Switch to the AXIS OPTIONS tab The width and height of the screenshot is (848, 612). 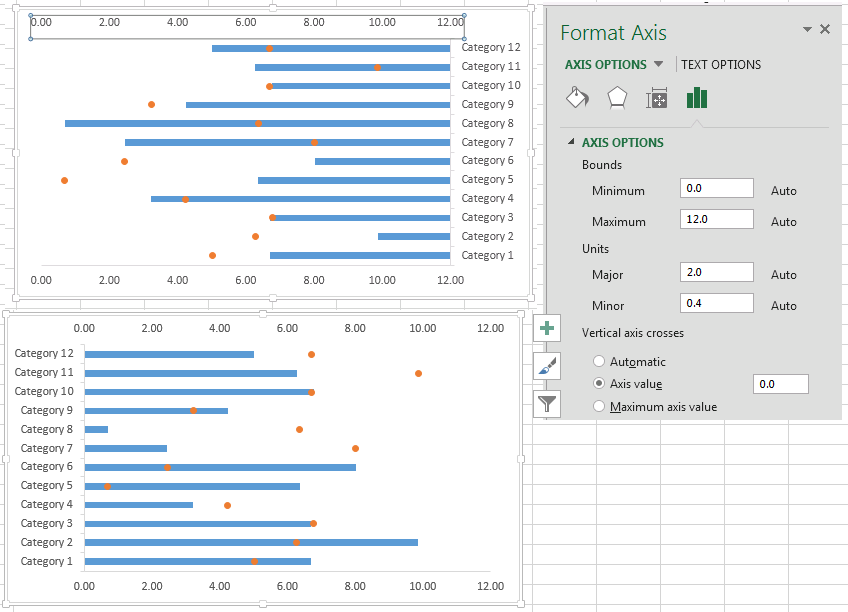[606, 64]
